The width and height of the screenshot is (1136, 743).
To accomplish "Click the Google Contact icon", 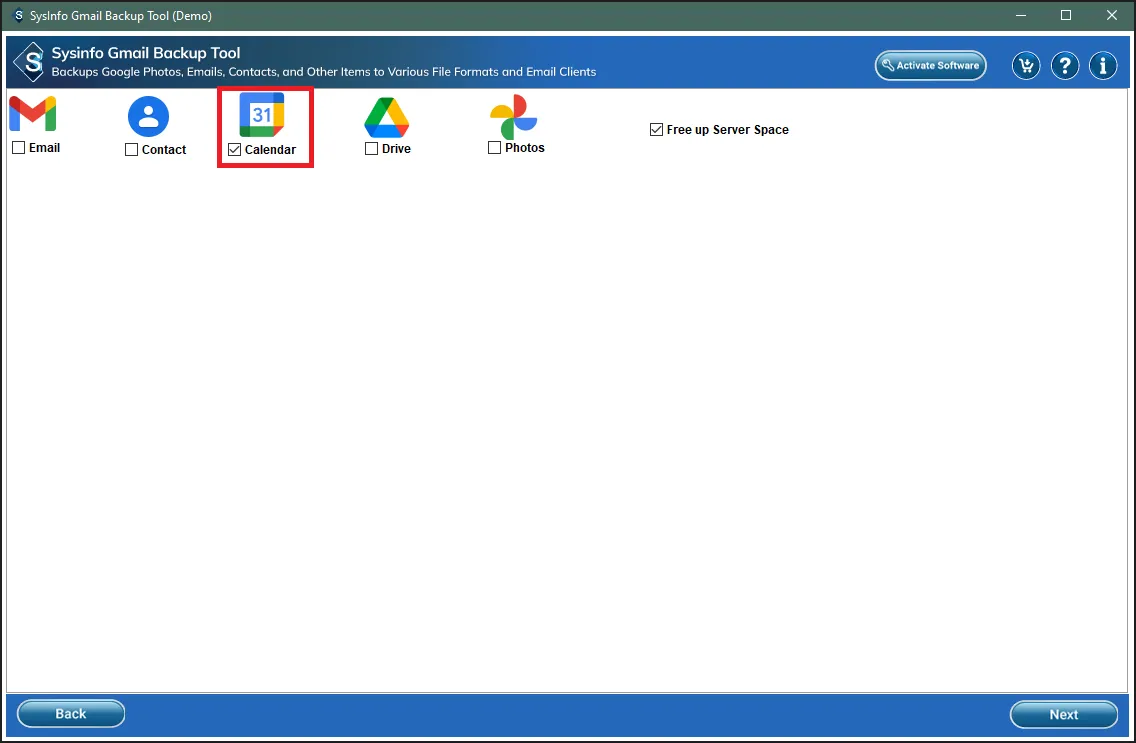I will [x=149, y=117].
